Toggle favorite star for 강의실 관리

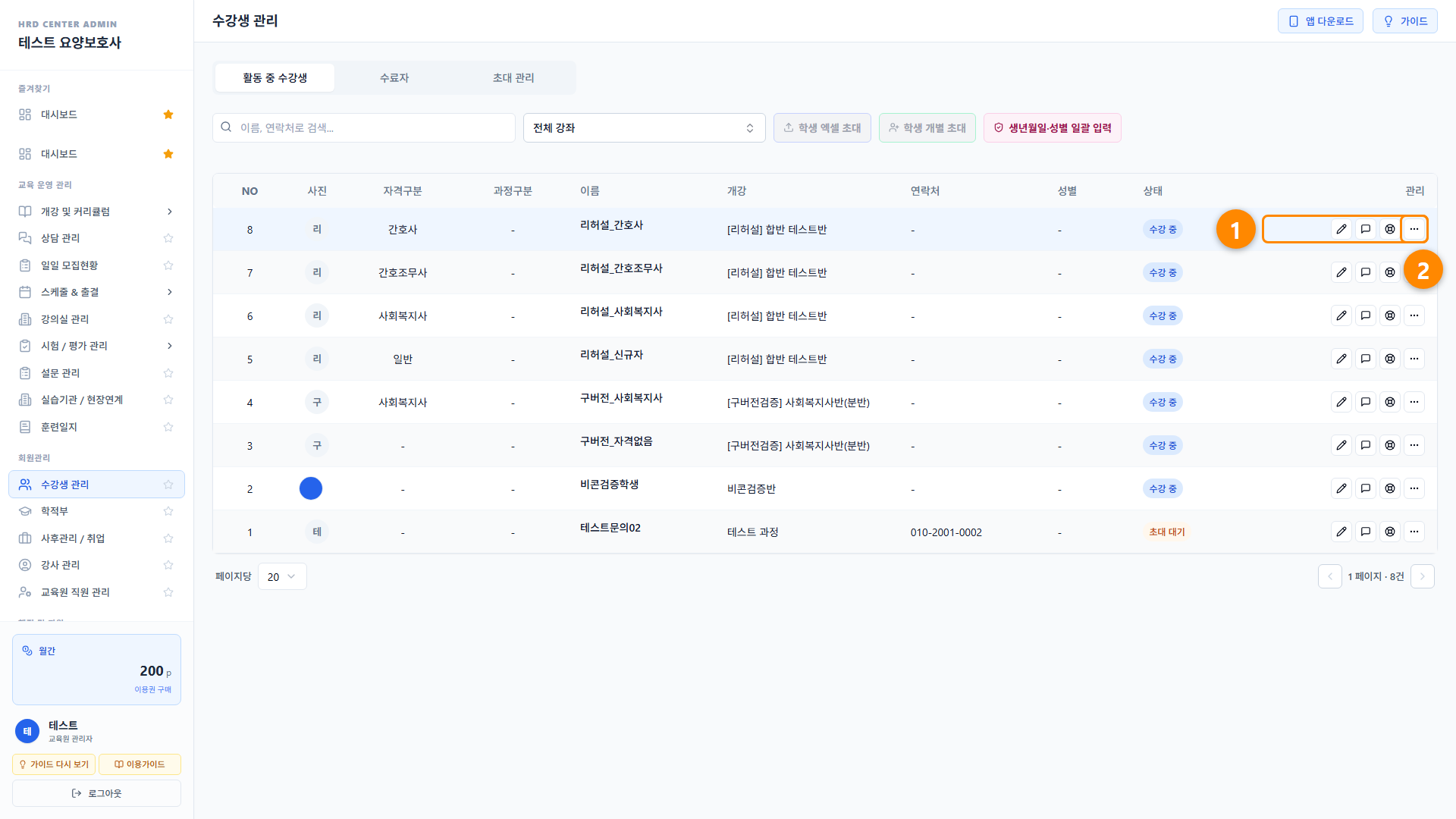click(168, 319)
